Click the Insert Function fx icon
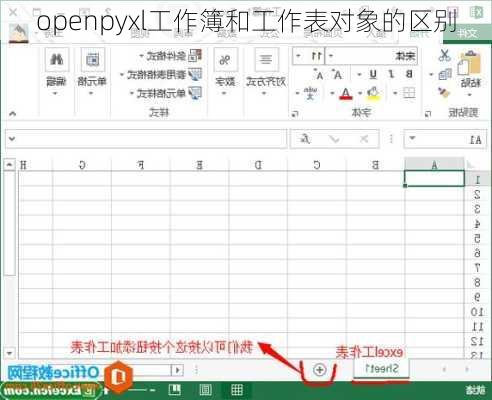This screenshot has height=400, width=492. click(306, 138)
